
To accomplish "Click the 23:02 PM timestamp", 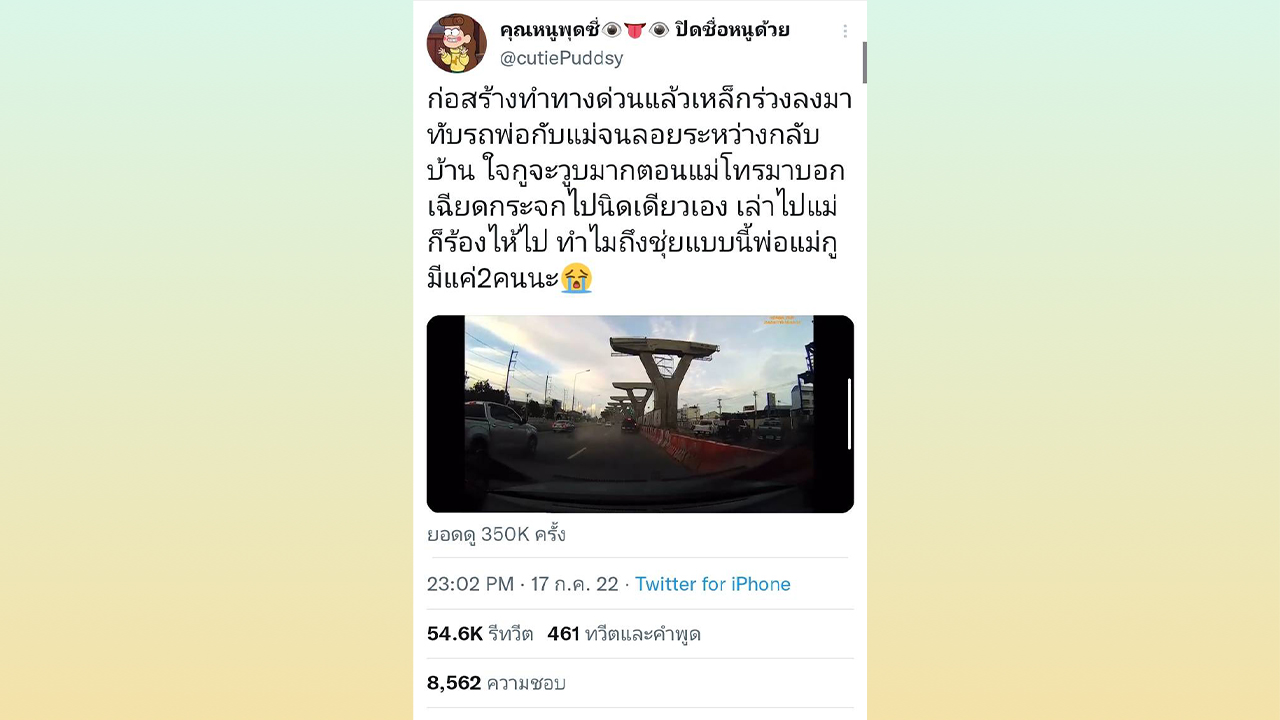I will 470,584.
